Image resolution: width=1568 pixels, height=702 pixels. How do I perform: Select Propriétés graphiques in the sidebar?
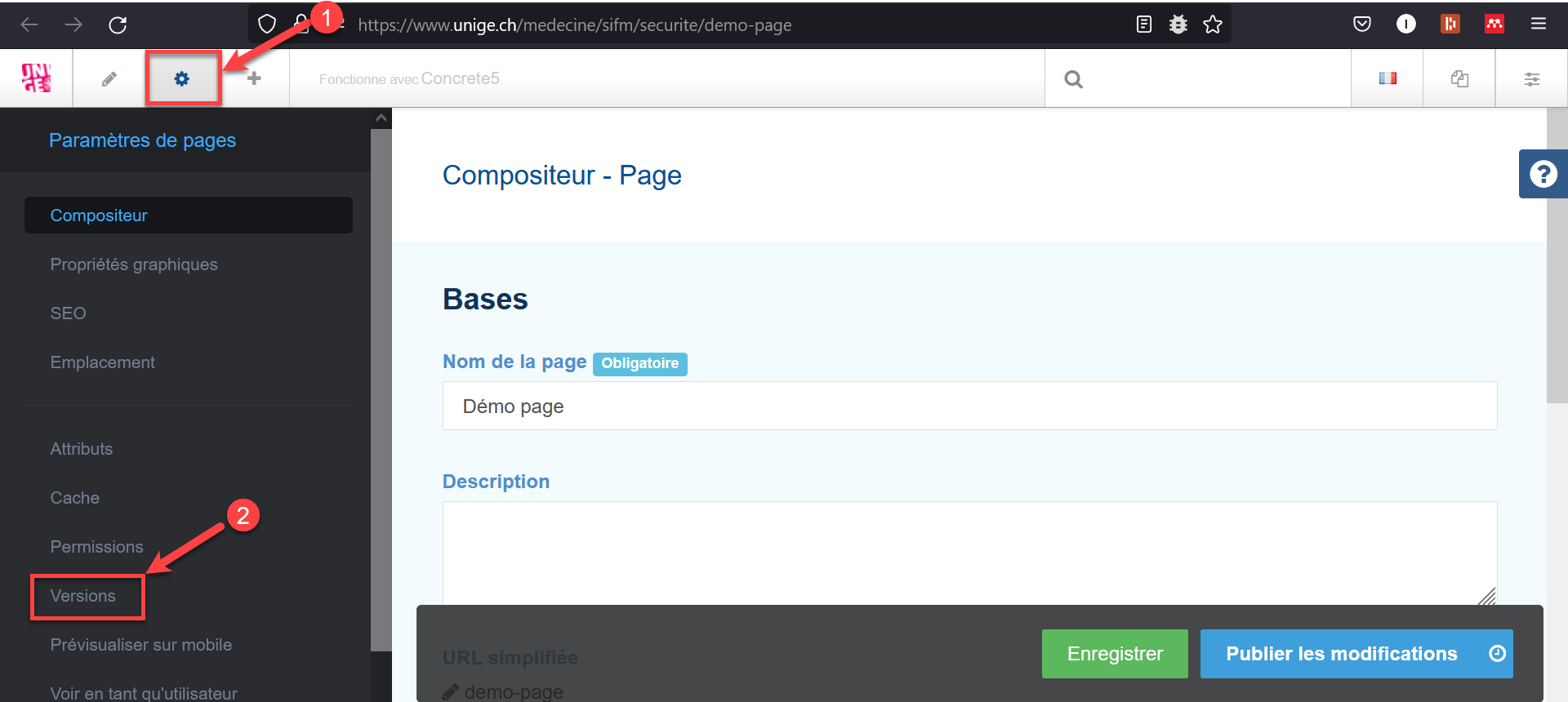click(x=134, y=264)
